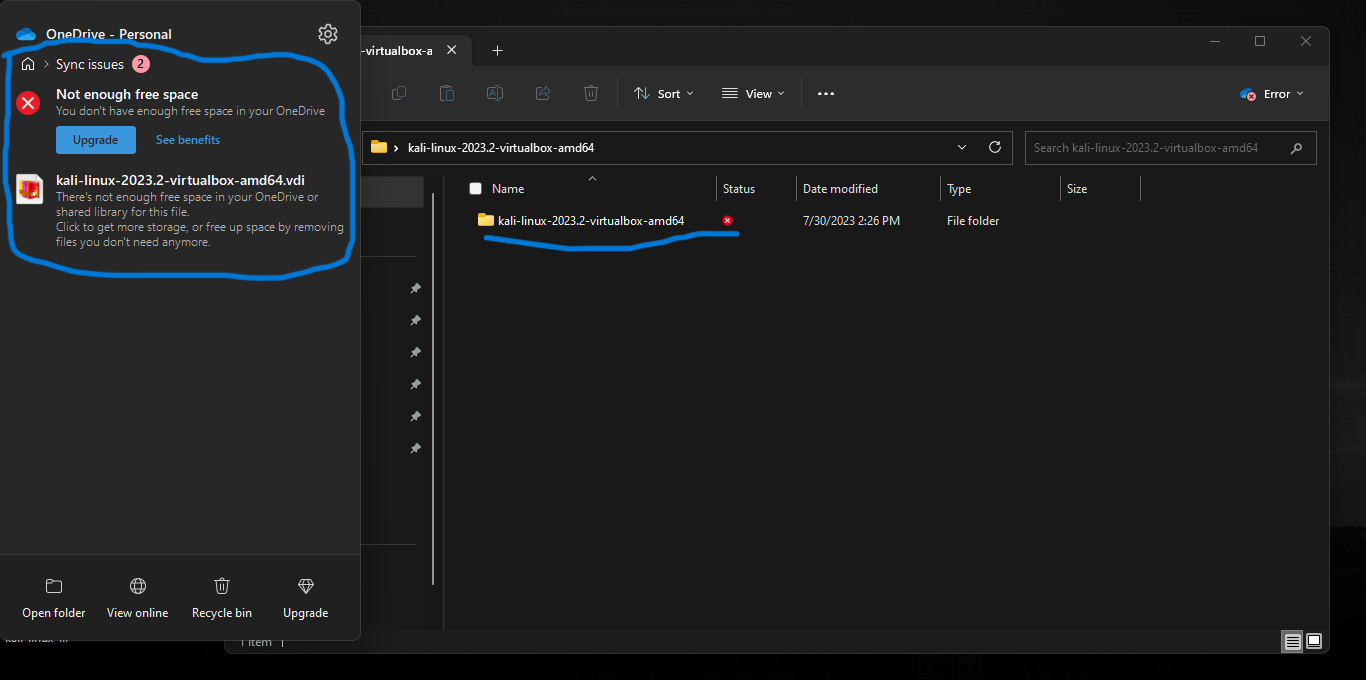
Task: Click the red sync error status icon
Action: click(727, 220)
